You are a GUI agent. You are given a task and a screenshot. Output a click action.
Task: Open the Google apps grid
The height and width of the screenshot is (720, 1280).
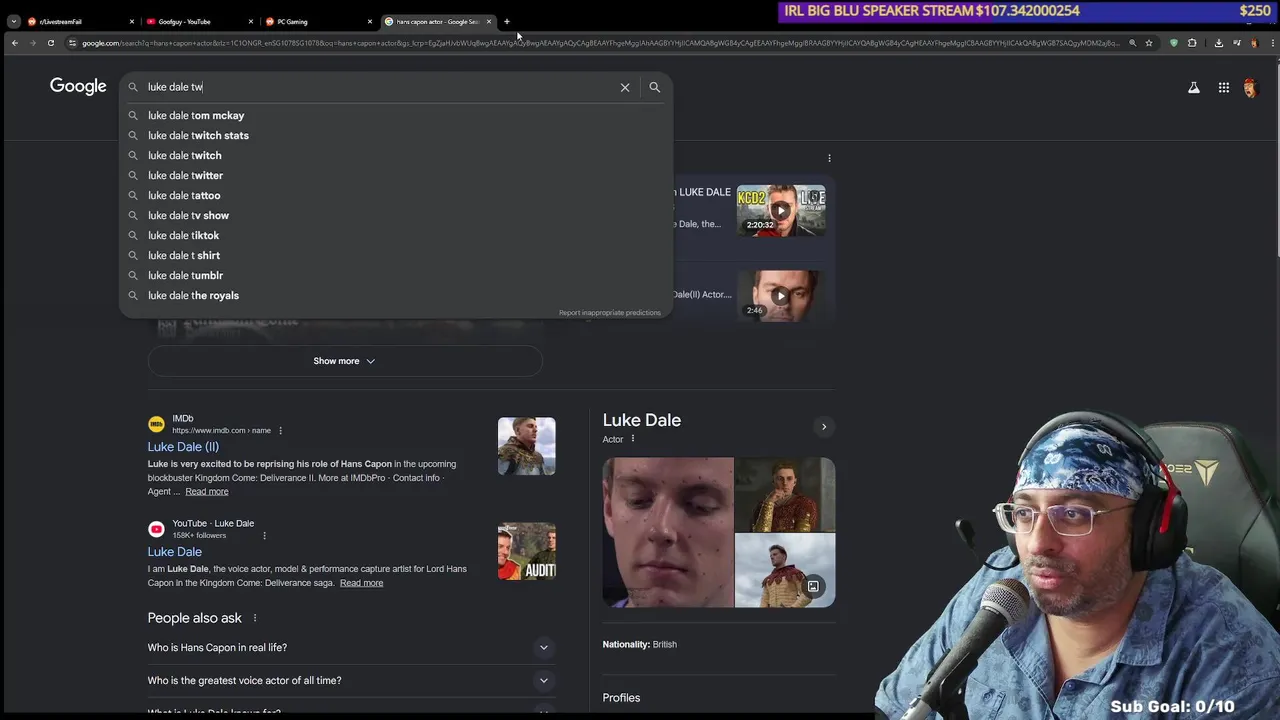point(1224,88)
